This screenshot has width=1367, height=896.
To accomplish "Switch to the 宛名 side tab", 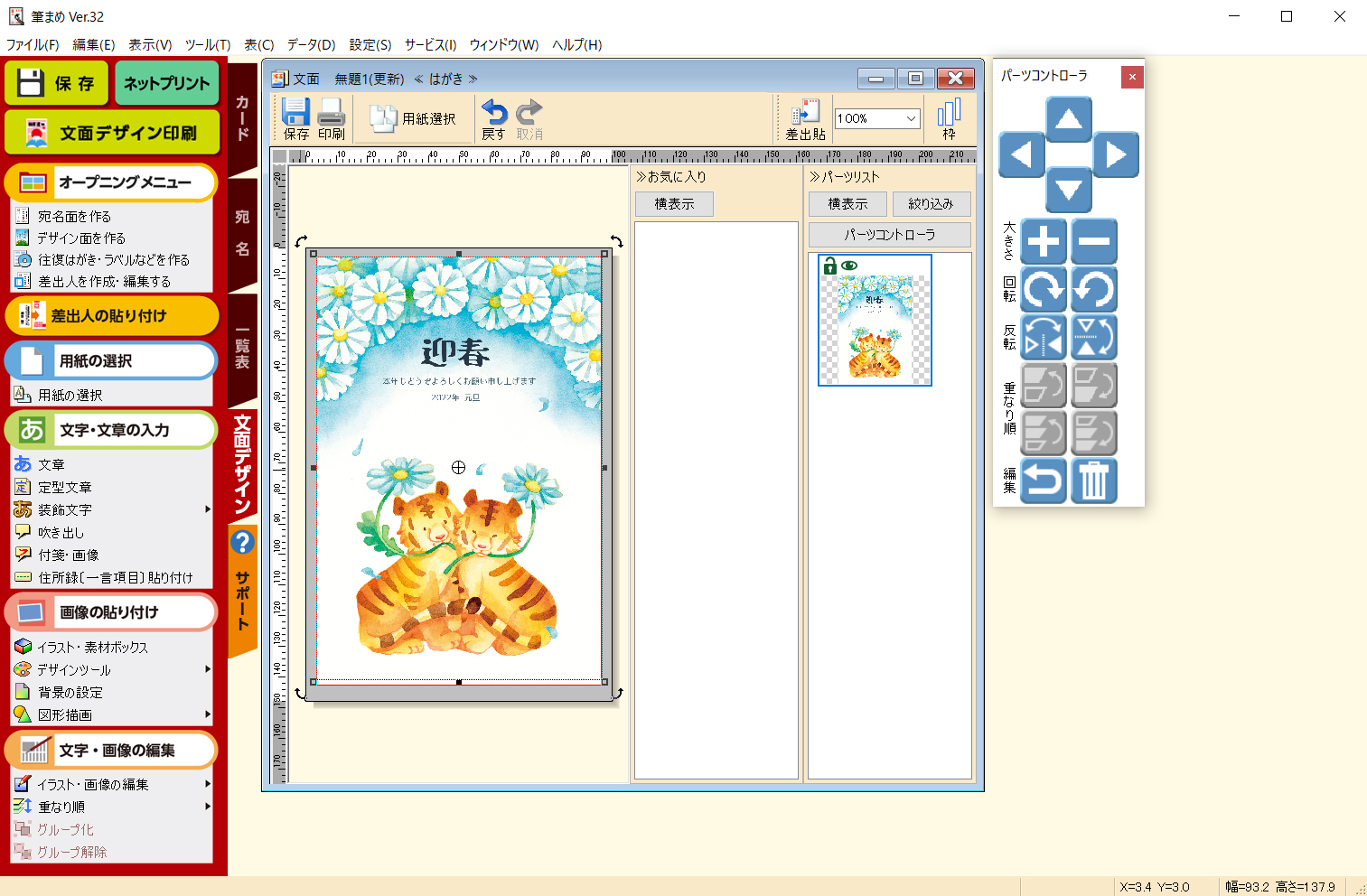I will point(242,233).
